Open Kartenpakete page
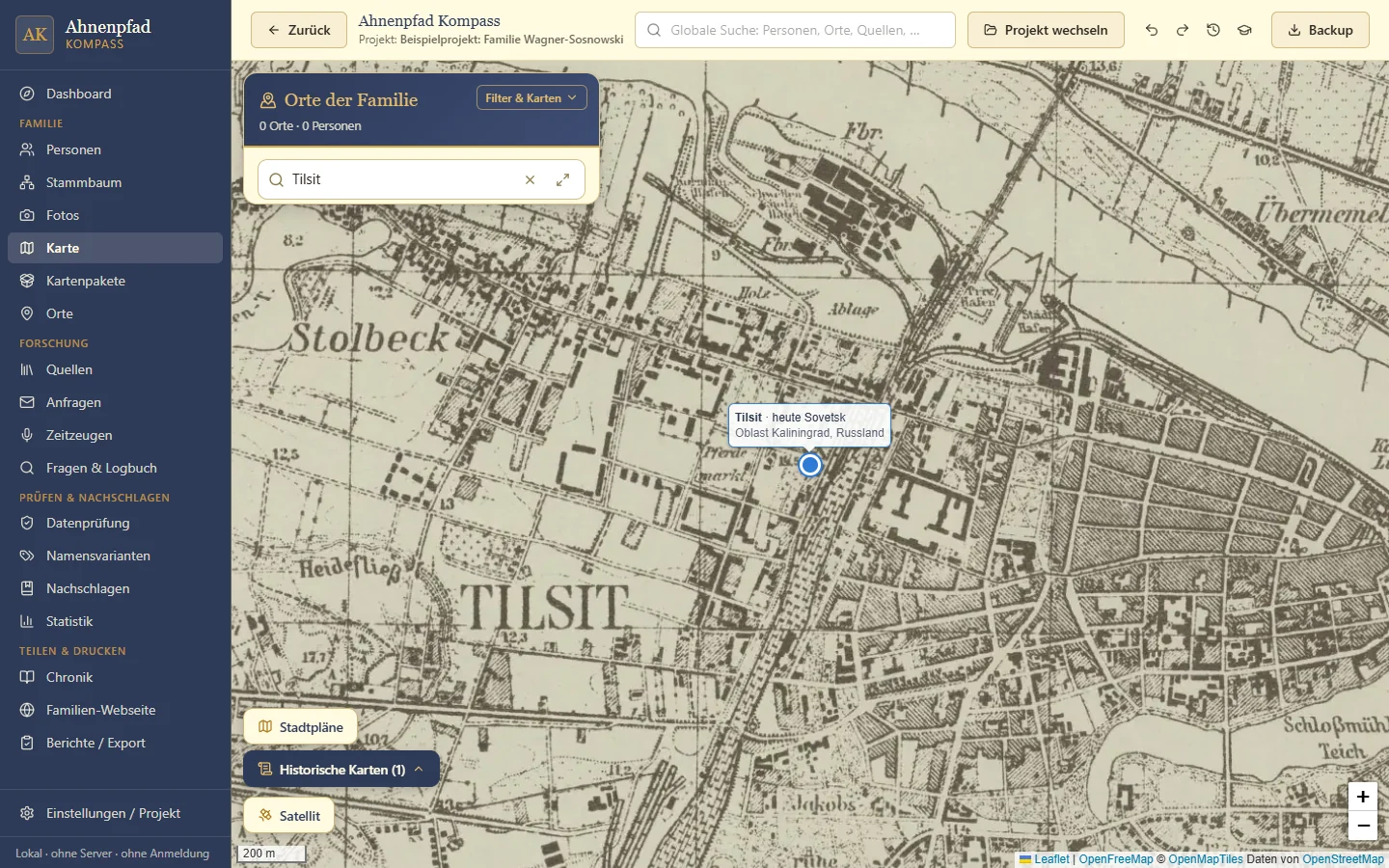Viewport: 1389px width, 868px height. [115, 281]
